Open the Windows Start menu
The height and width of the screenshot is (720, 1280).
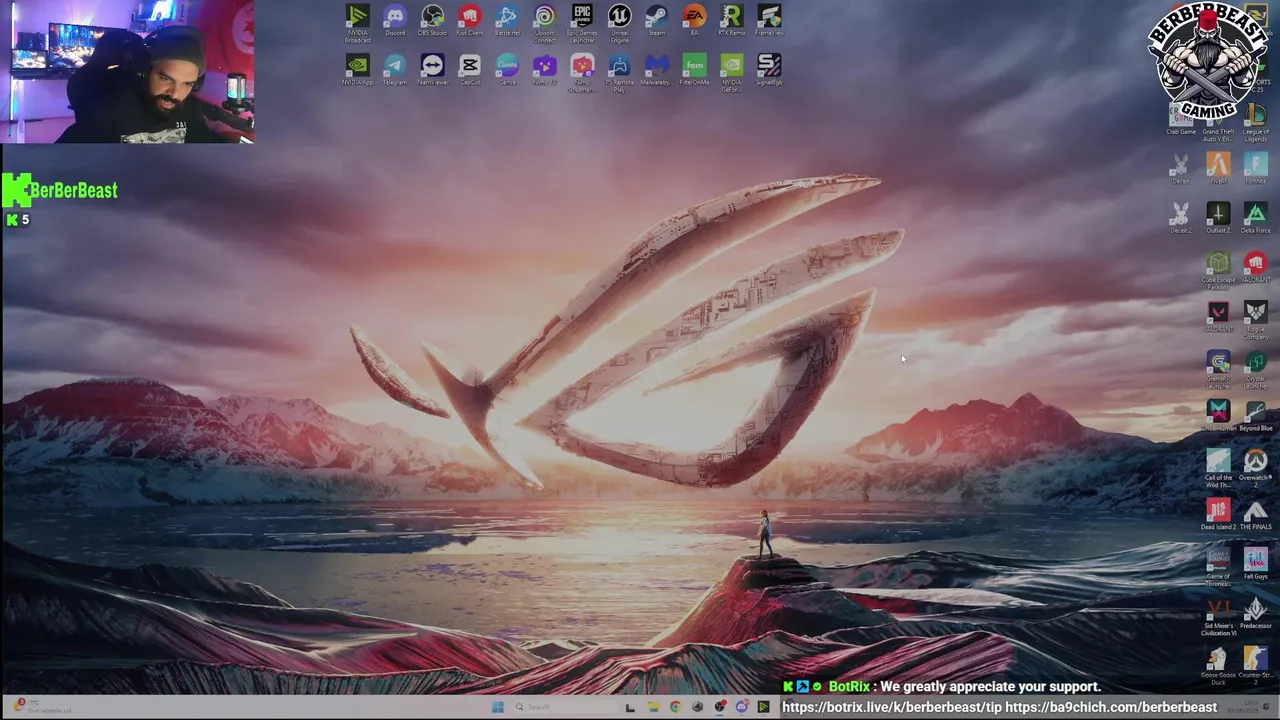tap(497, 708)
